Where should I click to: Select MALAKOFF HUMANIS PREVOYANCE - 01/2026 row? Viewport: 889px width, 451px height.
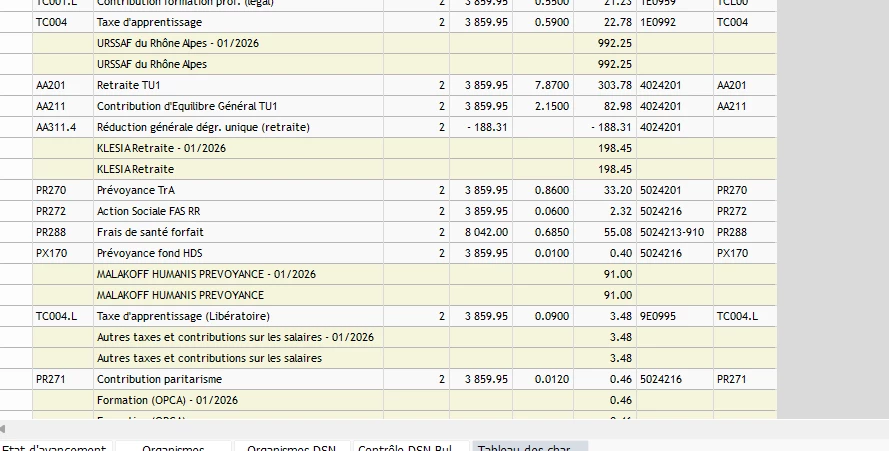(x=404, y=274)
